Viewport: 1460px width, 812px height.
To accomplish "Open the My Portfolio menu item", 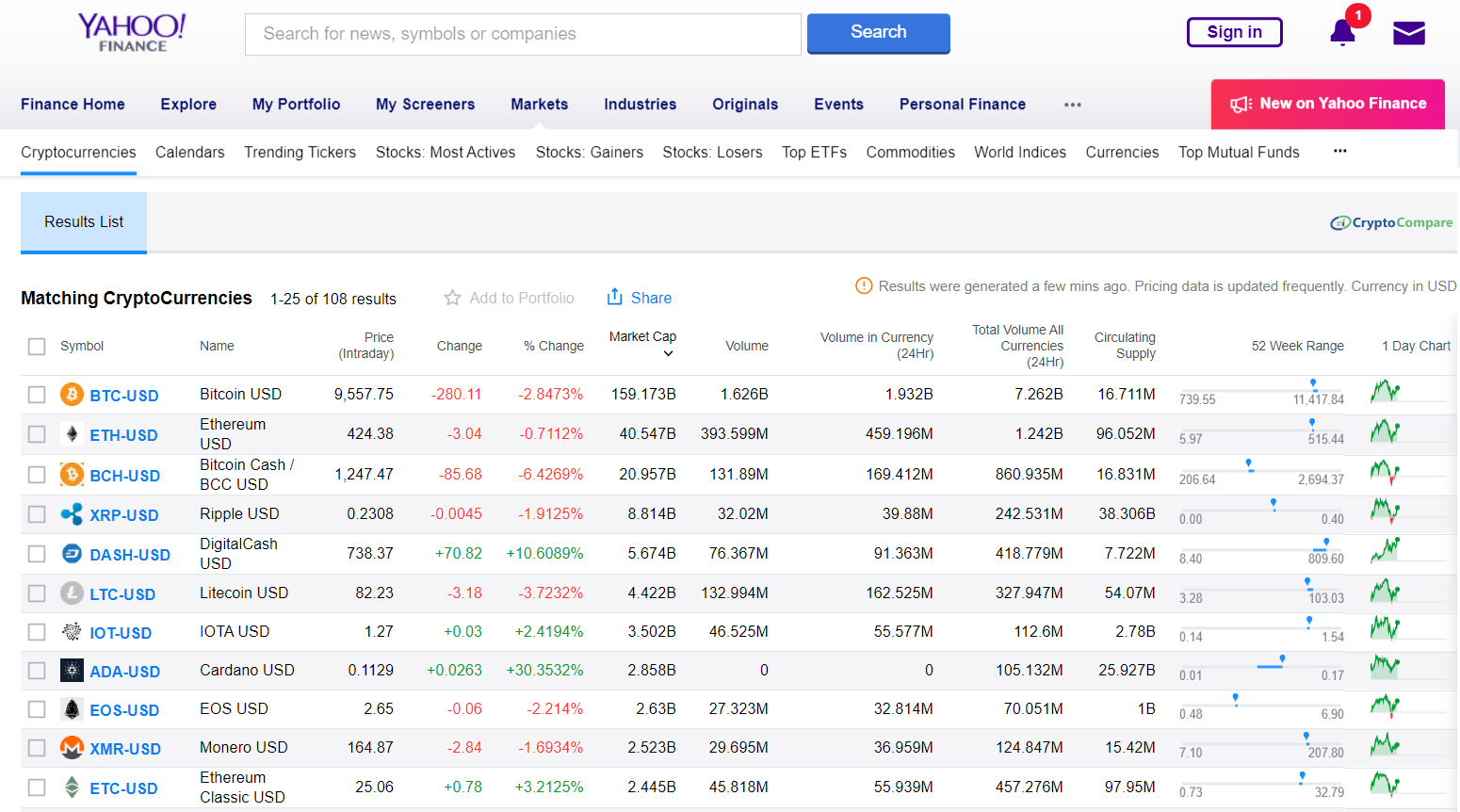I will [x=296, y=105].
